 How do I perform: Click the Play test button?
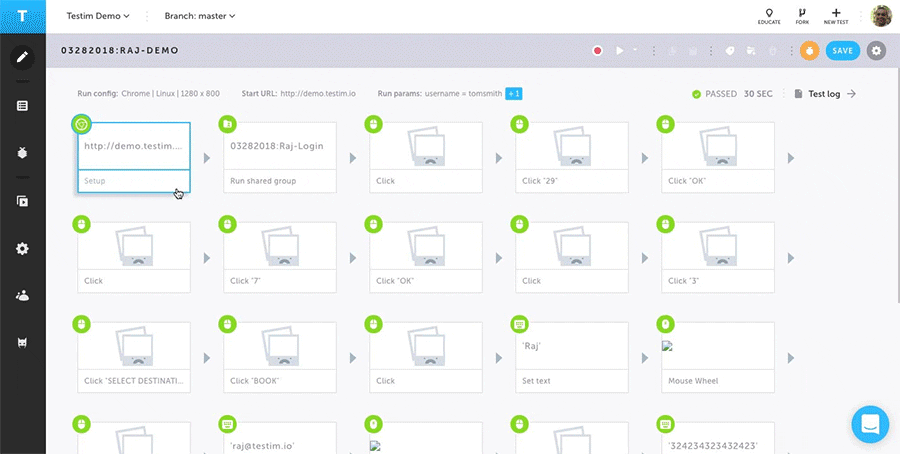[619, 51]
